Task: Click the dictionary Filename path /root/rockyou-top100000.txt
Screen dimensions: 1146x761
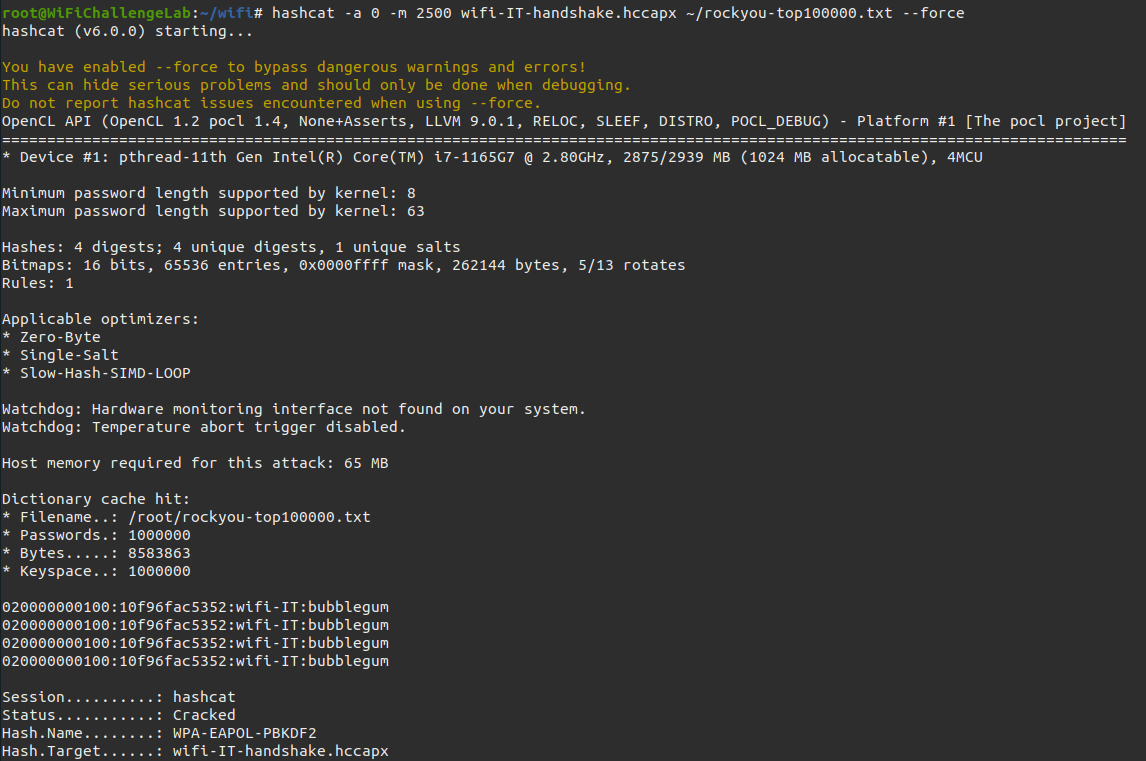Action: pos(249,517)
